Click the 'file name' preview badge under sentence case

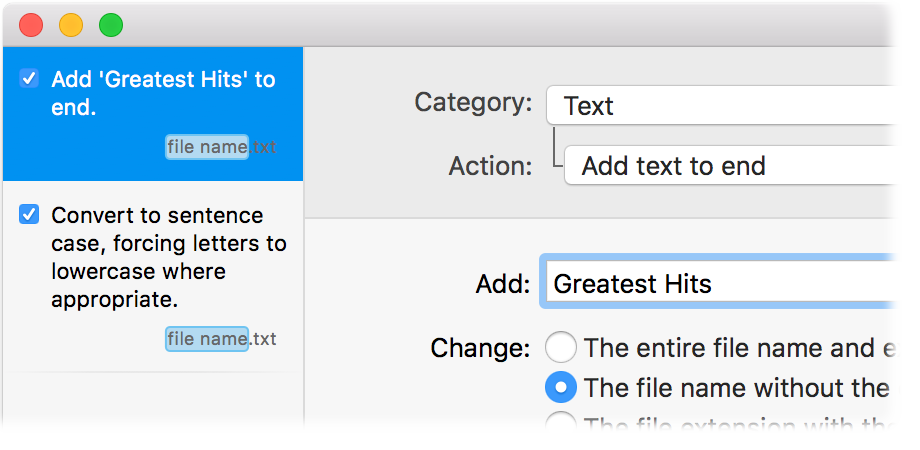pos(207,339)
